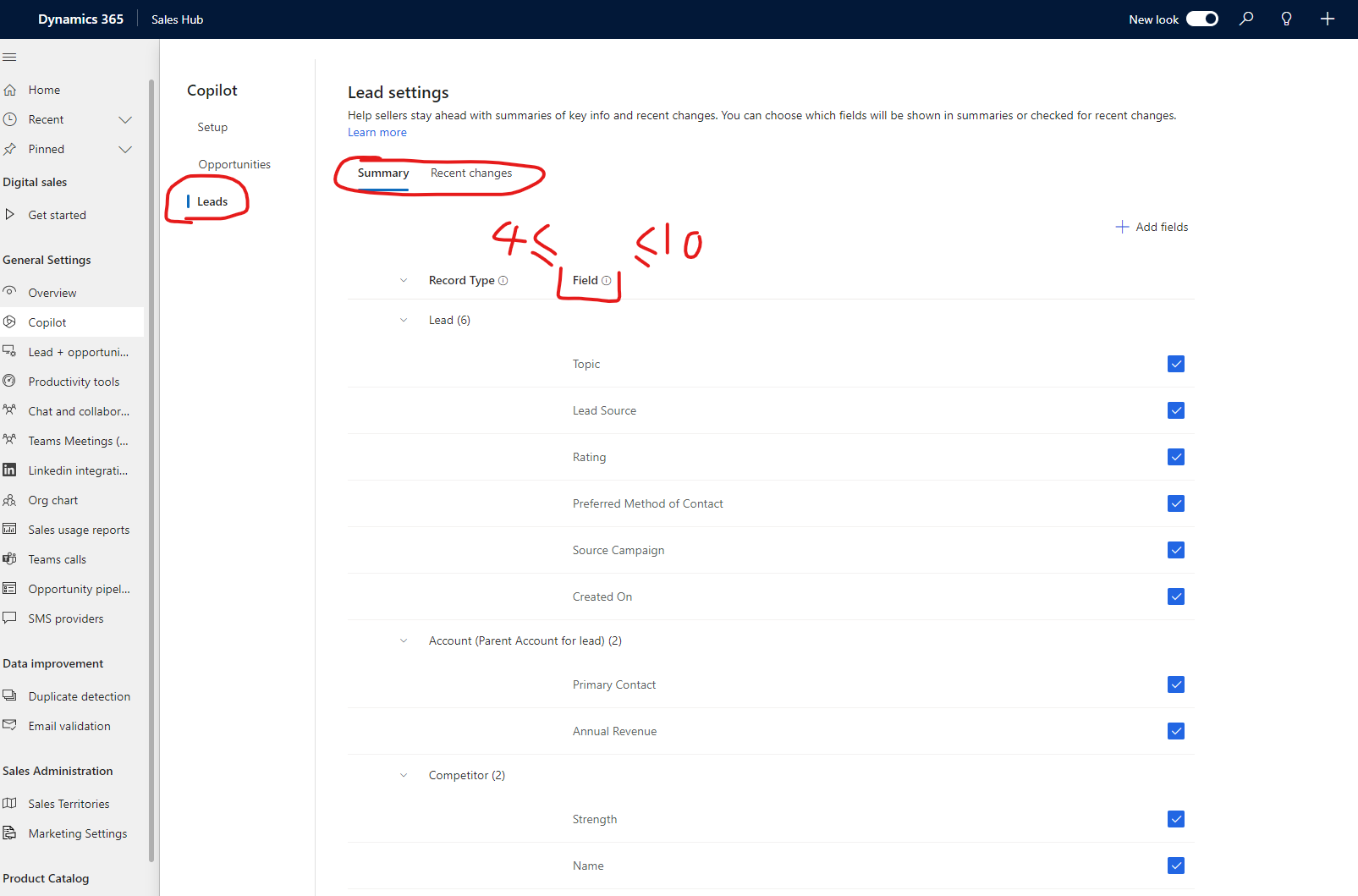Click the SMS providers chat icon

click(10, 618)
